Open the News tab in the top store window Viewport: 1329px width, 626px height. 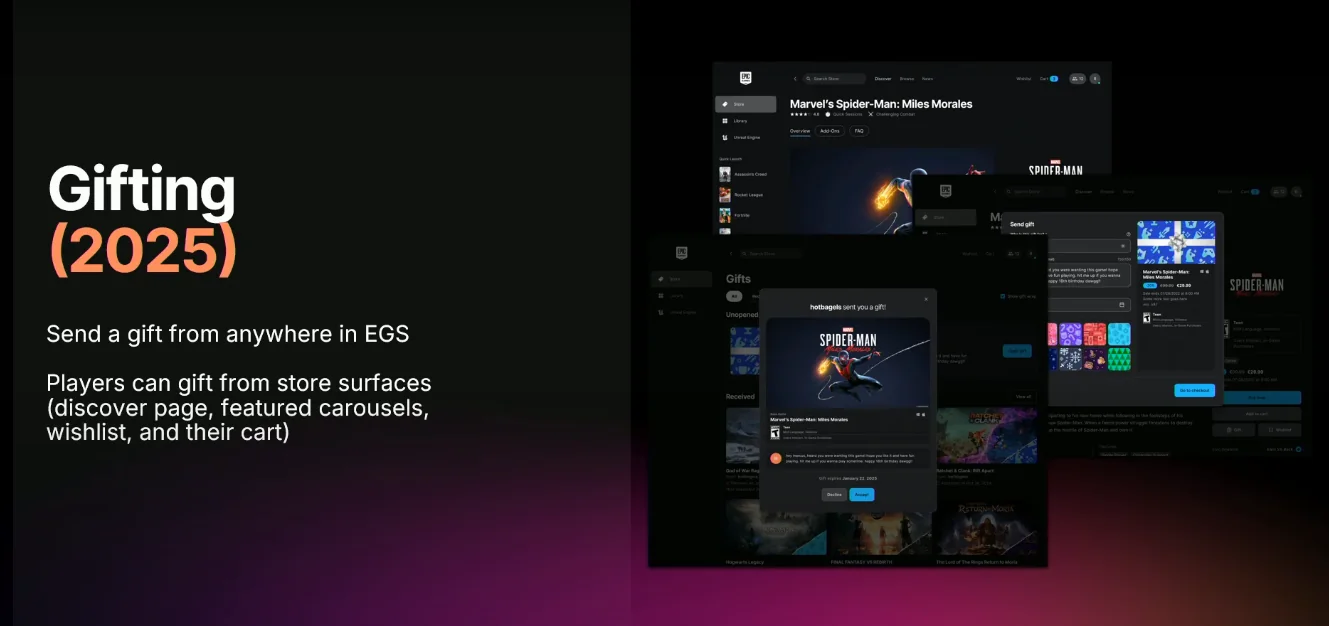click(x=928, y=78)
